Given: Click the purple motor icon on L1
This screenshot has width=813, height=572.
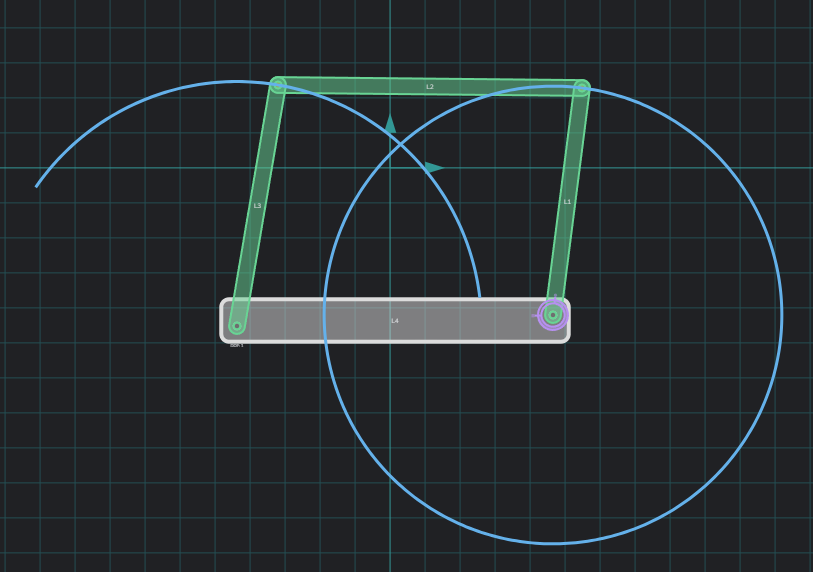Looking at the screenshot, I should [x=552, y=315].
